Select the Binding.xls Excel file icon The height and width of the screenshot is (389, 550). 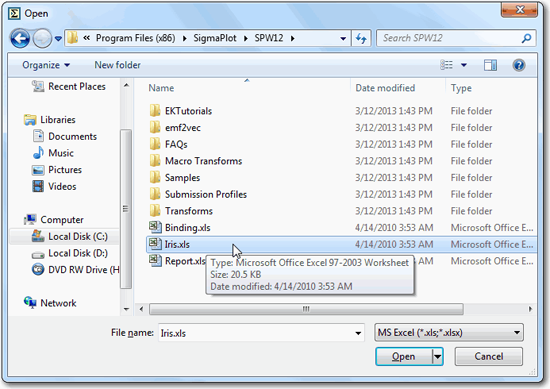point(155,227)
